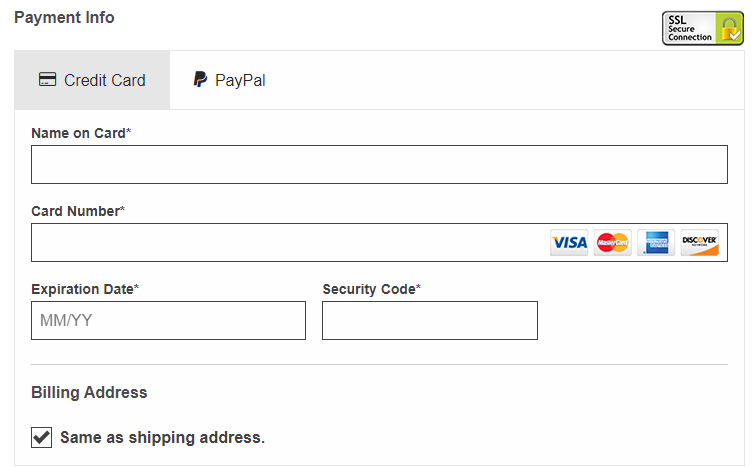The image size is (756, 467).
Task: Click the MasterCard logo
Action: (x=612, y=243)
